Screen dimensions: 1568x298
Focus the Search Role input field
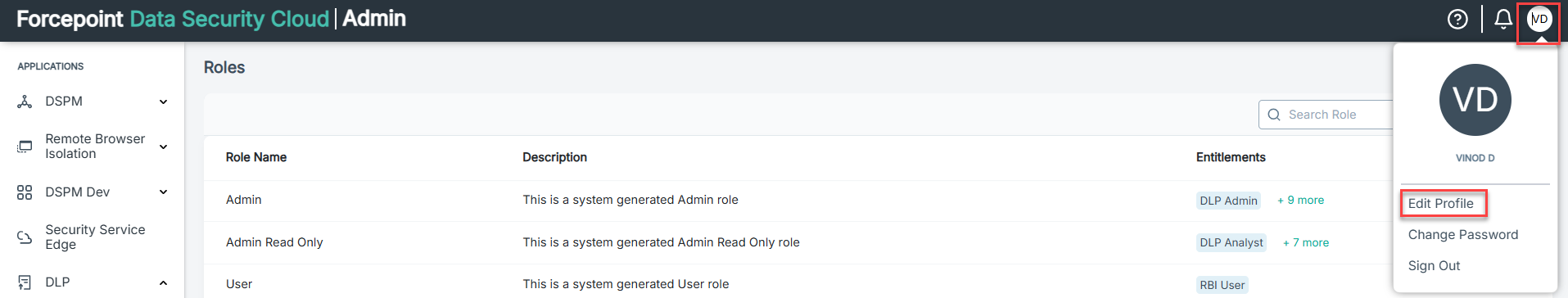(x=1326, y=115)
